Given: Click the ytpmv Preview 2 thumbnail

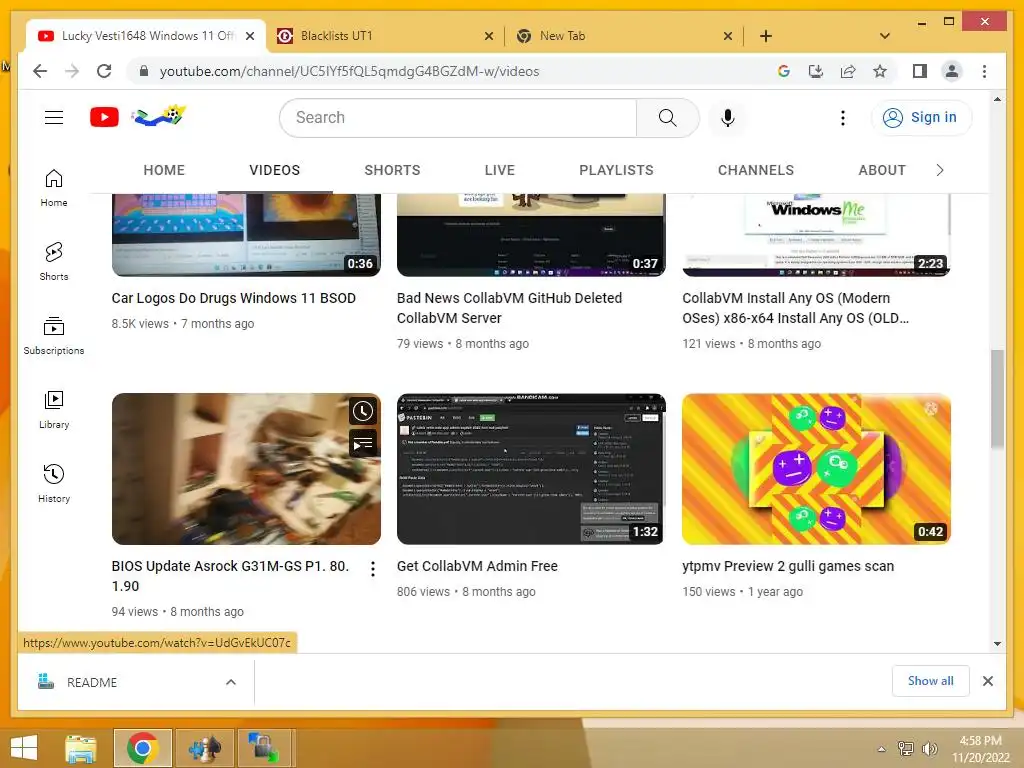Looking at the screenshot, I should click(x=816, y=468).
